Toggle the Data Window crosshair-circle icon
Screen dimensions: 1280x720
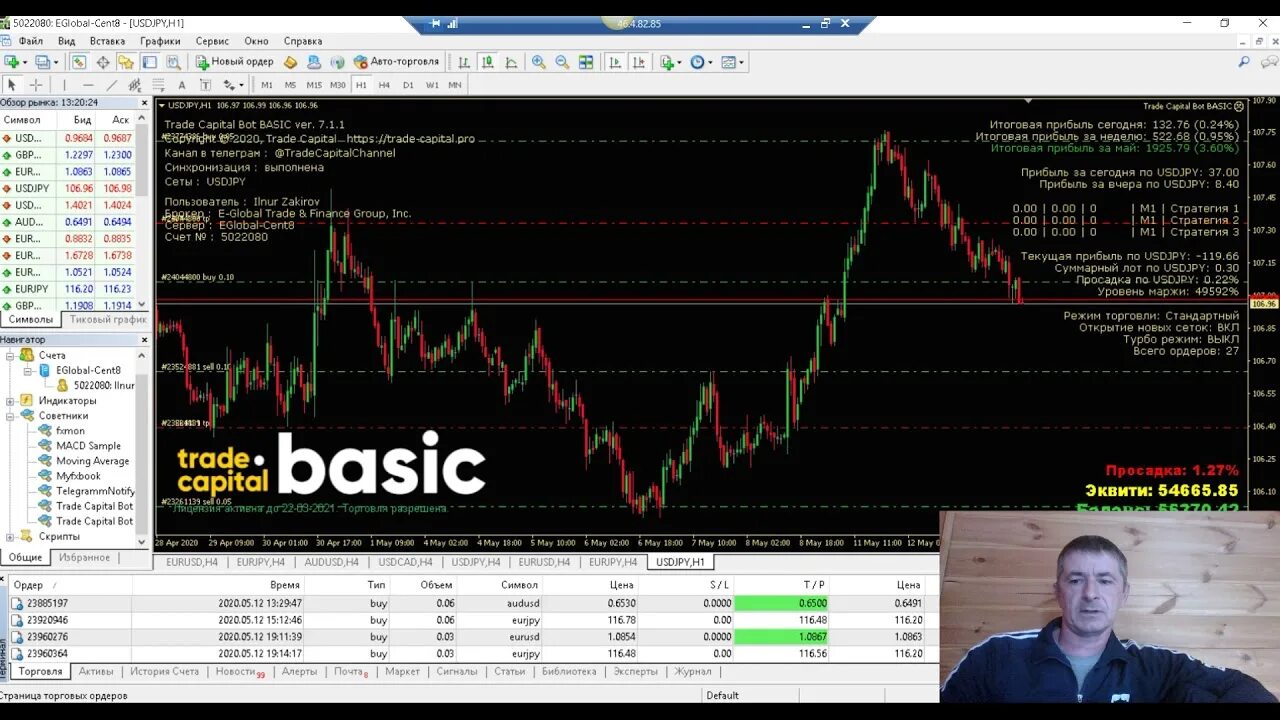(102, 62)
